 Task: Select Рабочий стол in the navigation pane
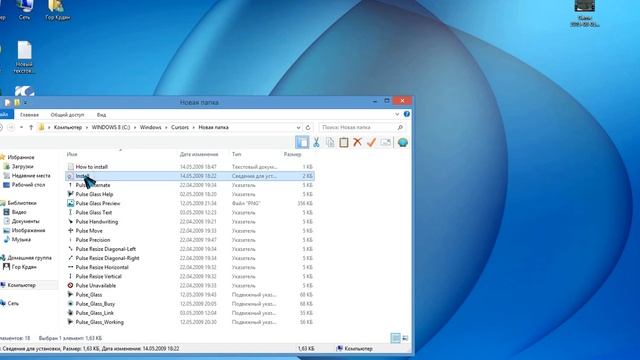pos(28,184)
